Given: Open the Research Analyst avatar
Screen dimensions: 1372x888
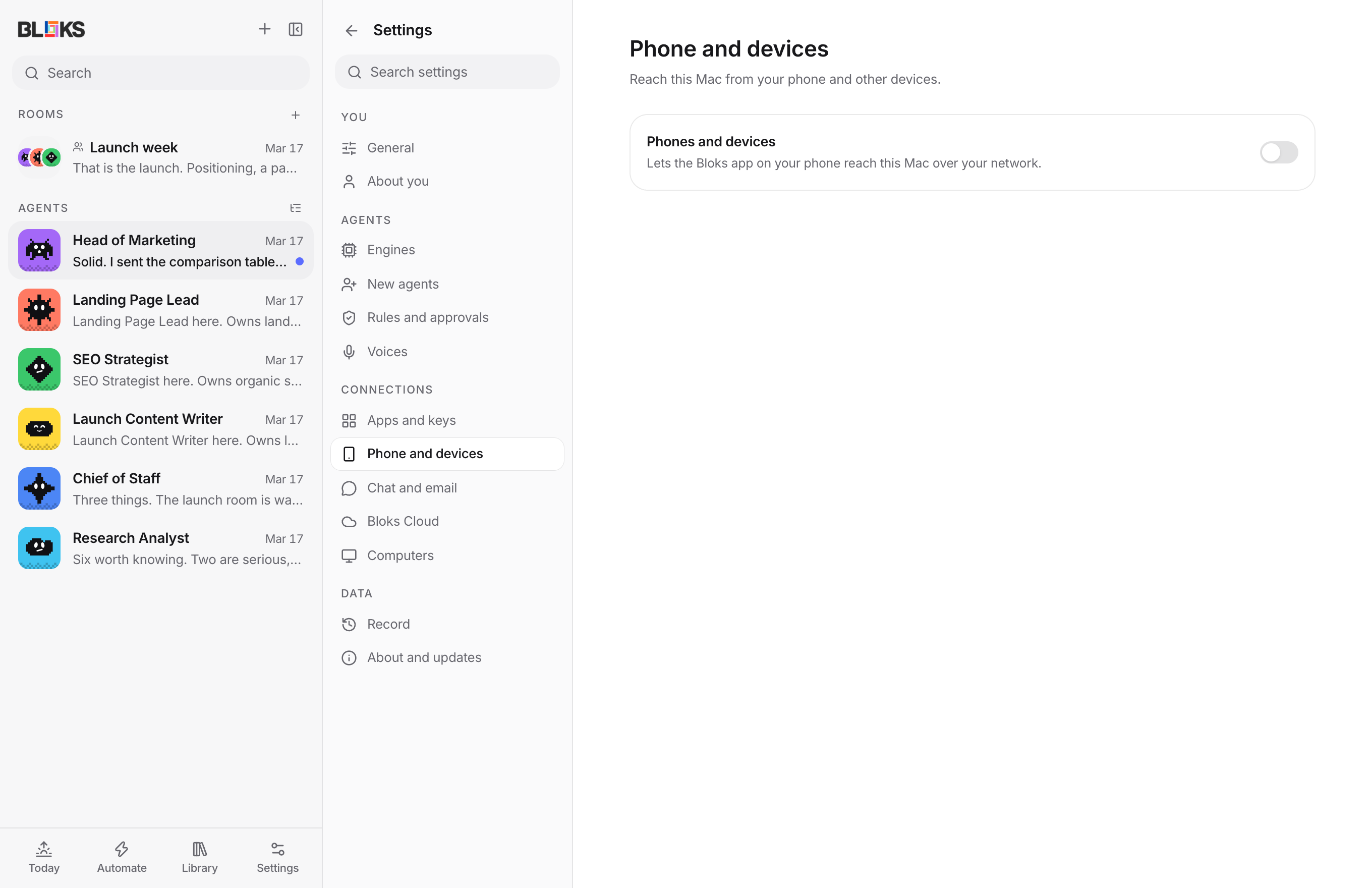Looking at the screenshot, I should [39, 548].
